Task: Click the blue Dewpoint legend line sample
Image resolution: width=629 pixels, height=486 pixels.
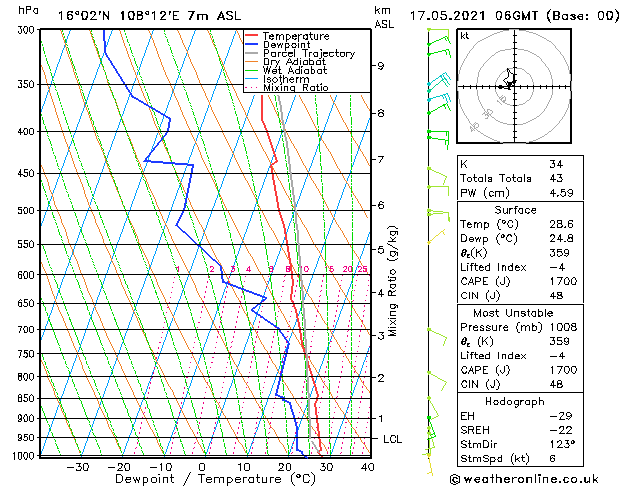Action: click(x=252, y=44)
